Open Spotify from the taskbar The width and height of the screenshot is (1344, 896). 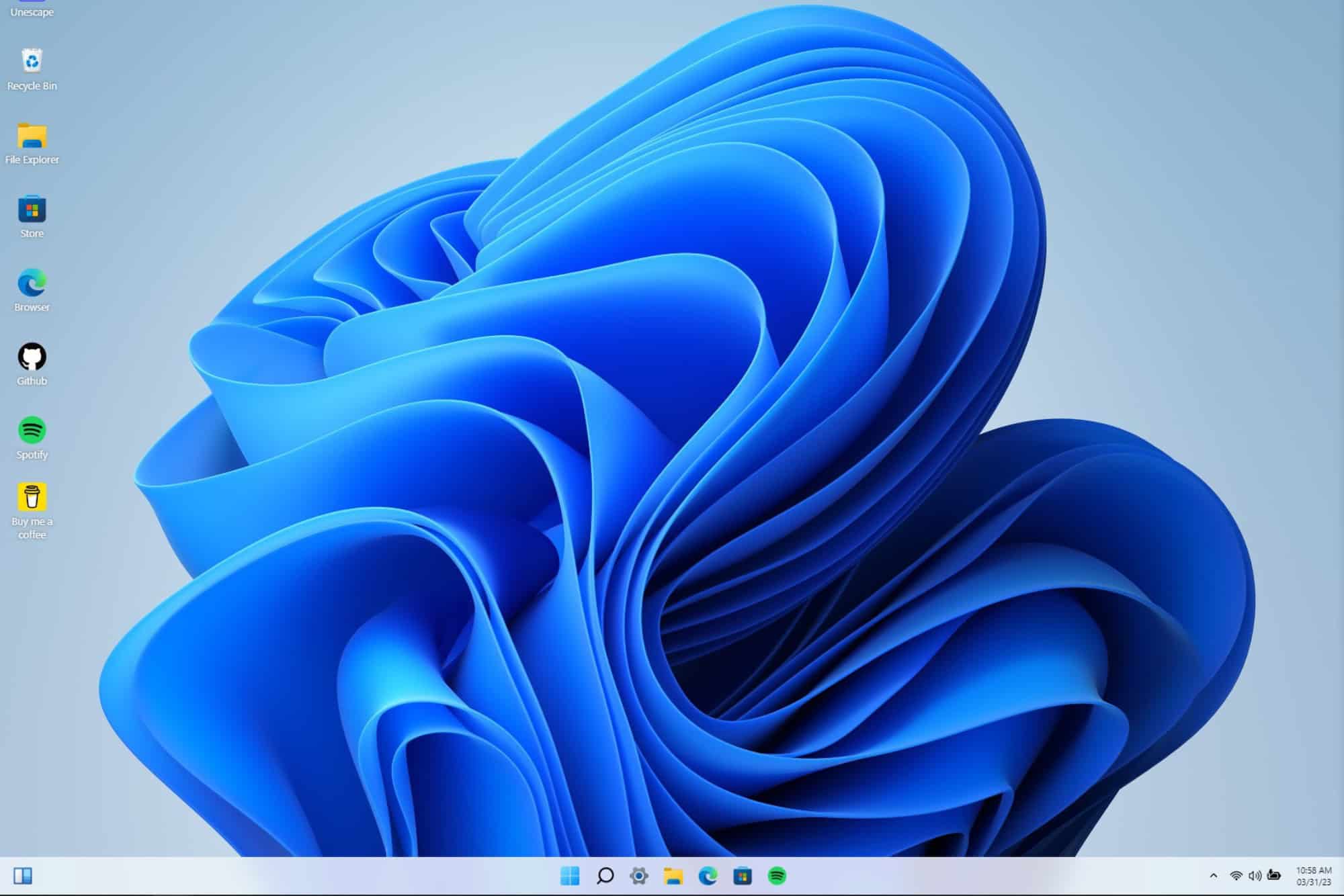coord(777,876)
